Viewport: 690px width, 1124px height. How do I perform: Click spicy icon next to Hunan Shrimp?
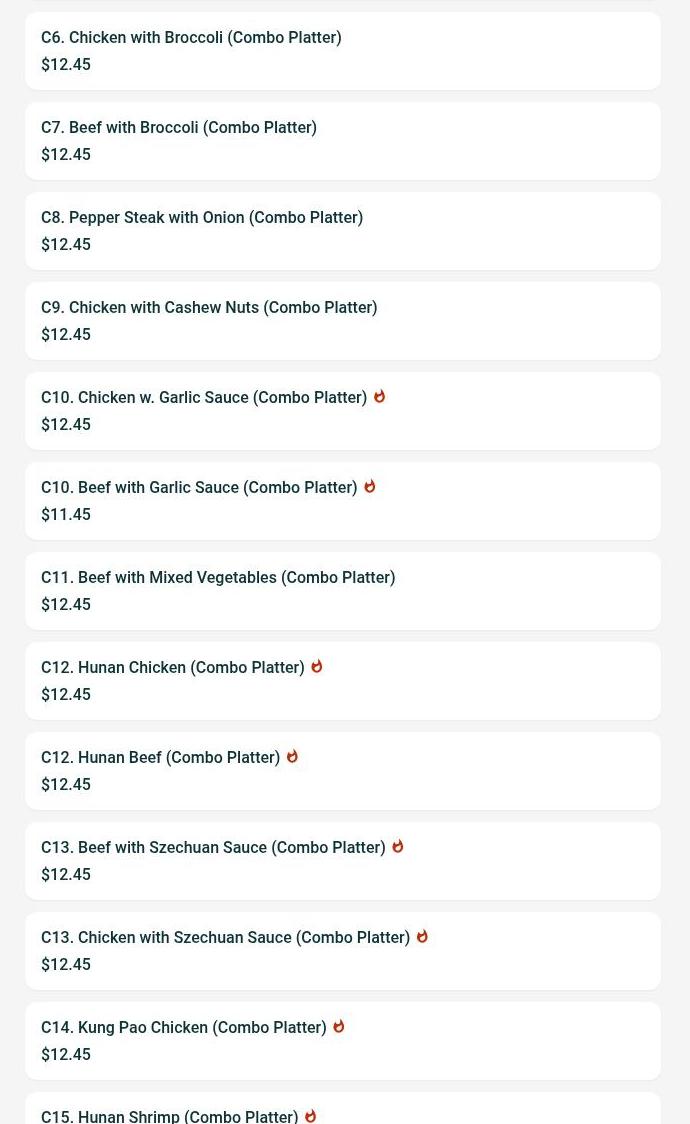coord(310,1115)
